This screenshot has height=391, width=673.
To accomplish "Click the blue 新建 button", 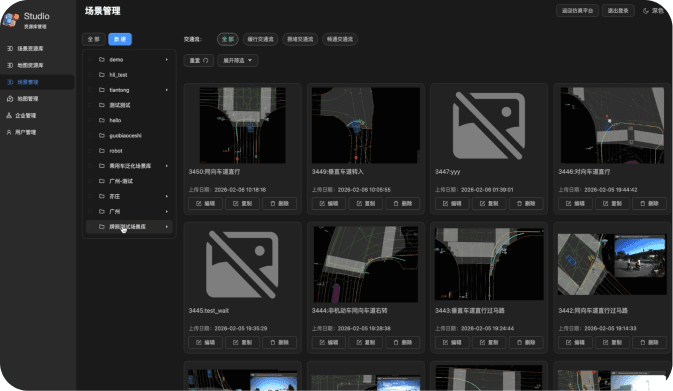I will [x=120, y=39].
